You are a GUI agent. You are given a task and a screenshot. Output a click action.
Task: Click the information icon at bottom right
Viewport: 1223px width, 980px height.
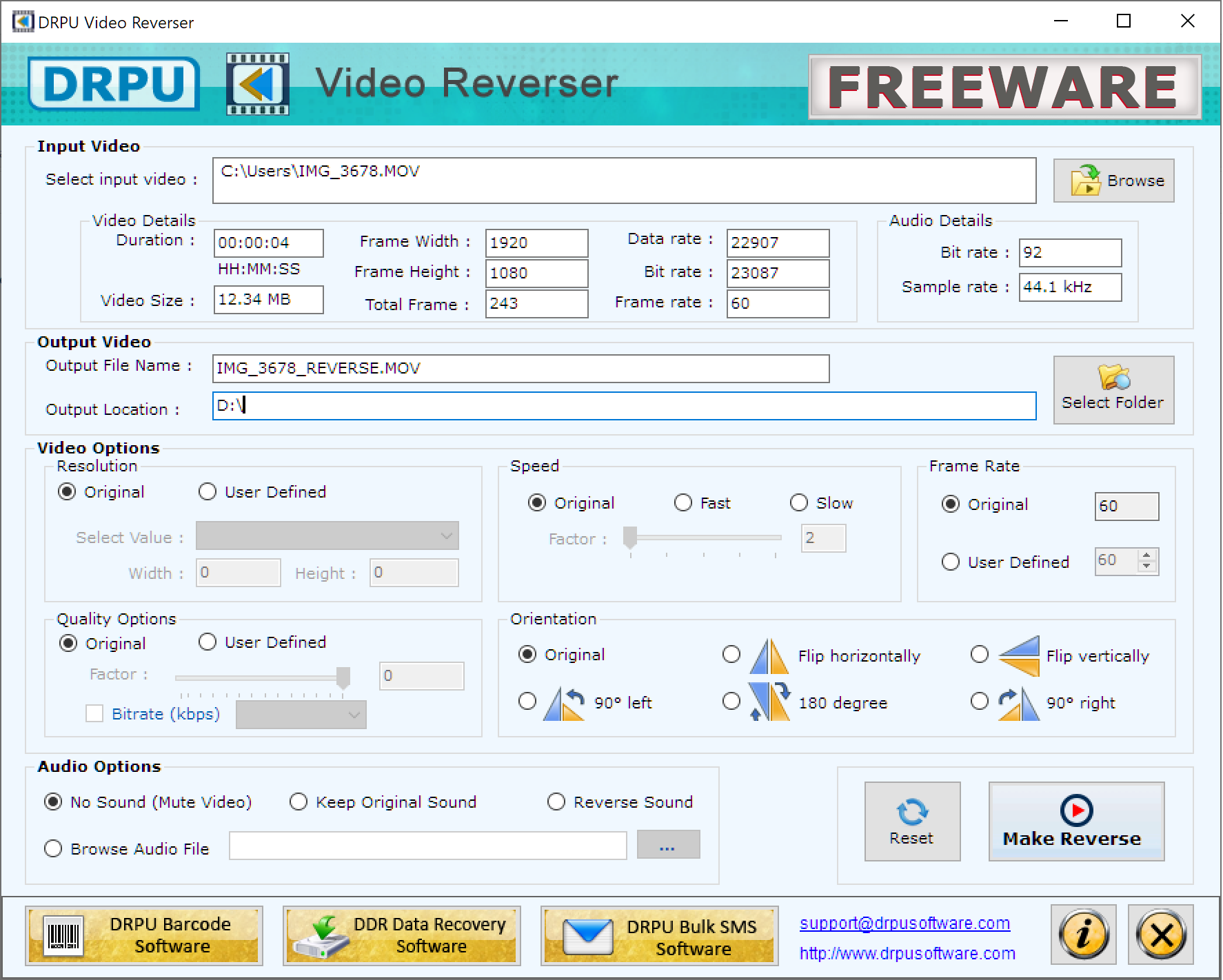1083,935
